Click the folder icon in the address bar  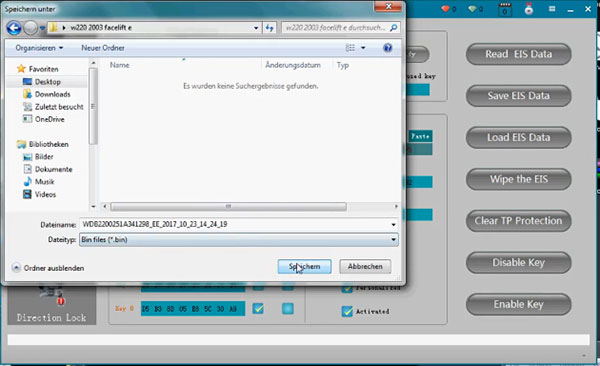54,28
